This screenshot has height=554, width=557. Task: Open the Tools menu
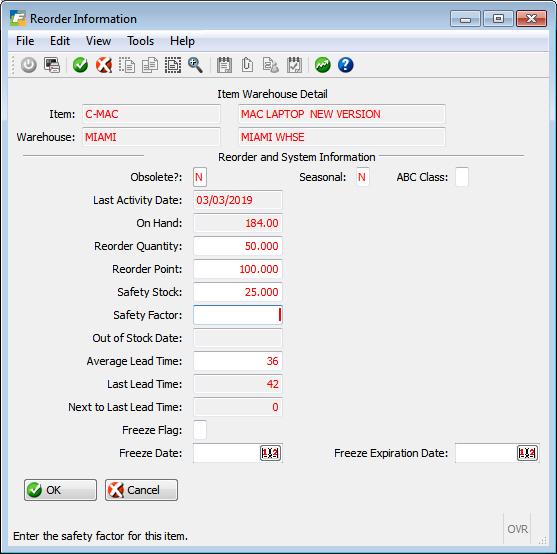click(141, 41)
